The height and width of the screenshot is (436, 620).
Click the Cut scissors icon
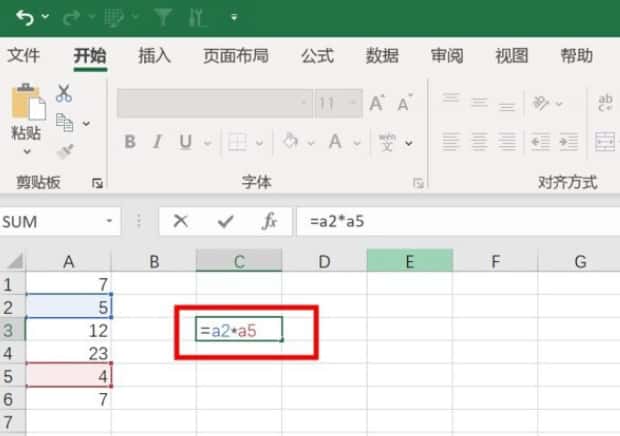(x=64, y=94)
